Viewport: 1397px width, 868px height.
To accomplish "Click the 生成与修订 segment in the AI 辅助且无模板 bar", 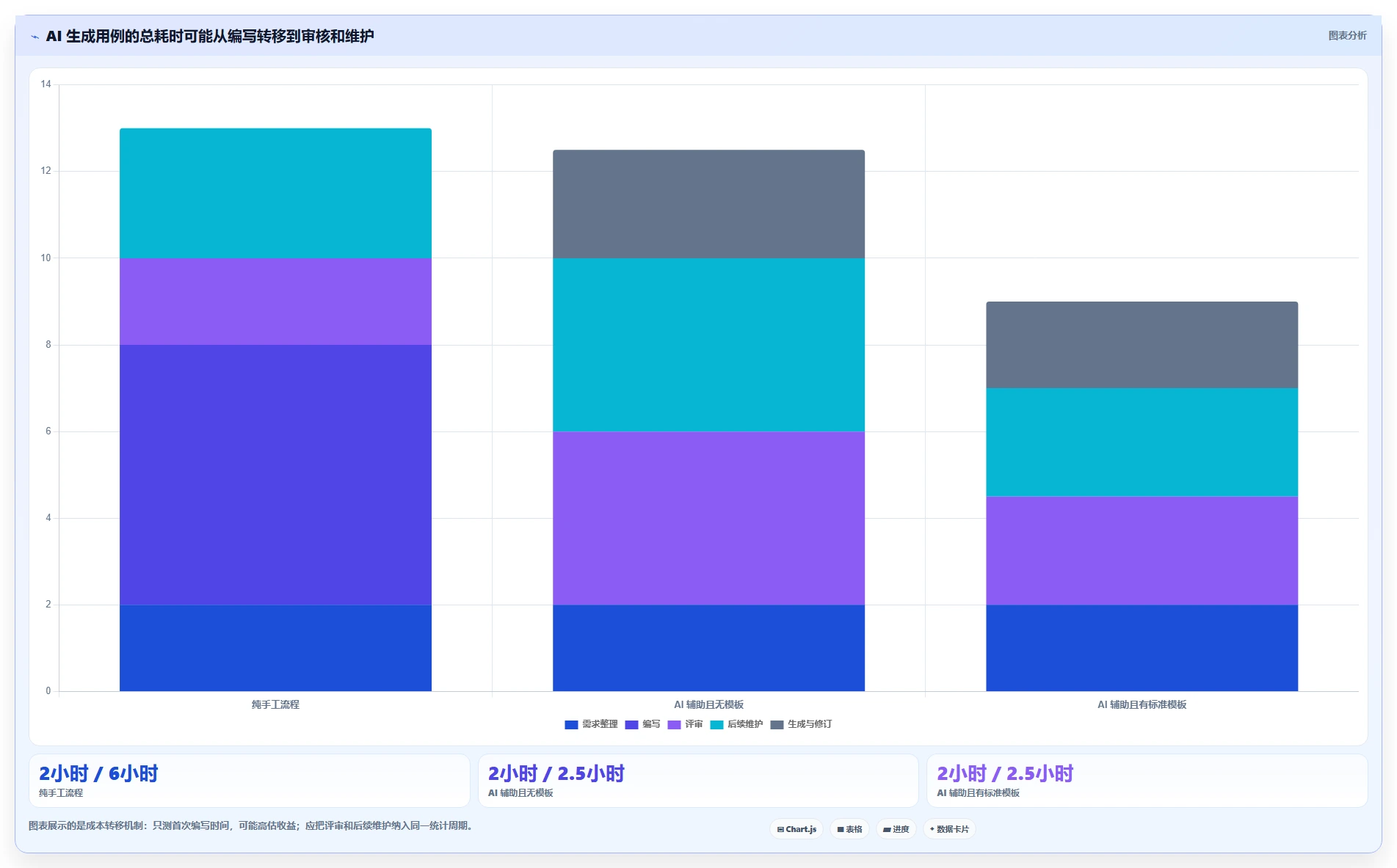I will click(708, 204).
